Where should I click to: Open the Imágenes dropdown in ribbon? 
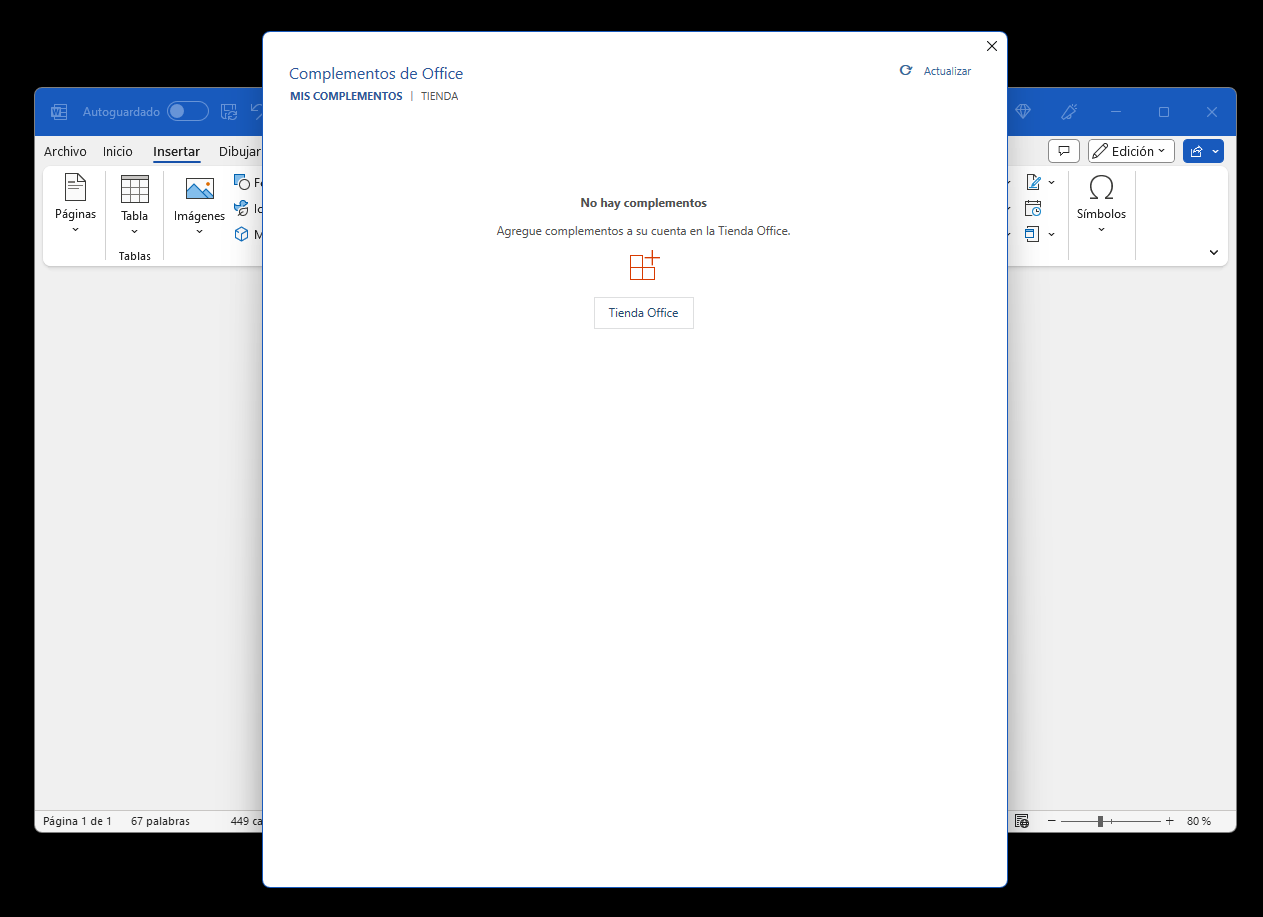(x=199, y=206)
